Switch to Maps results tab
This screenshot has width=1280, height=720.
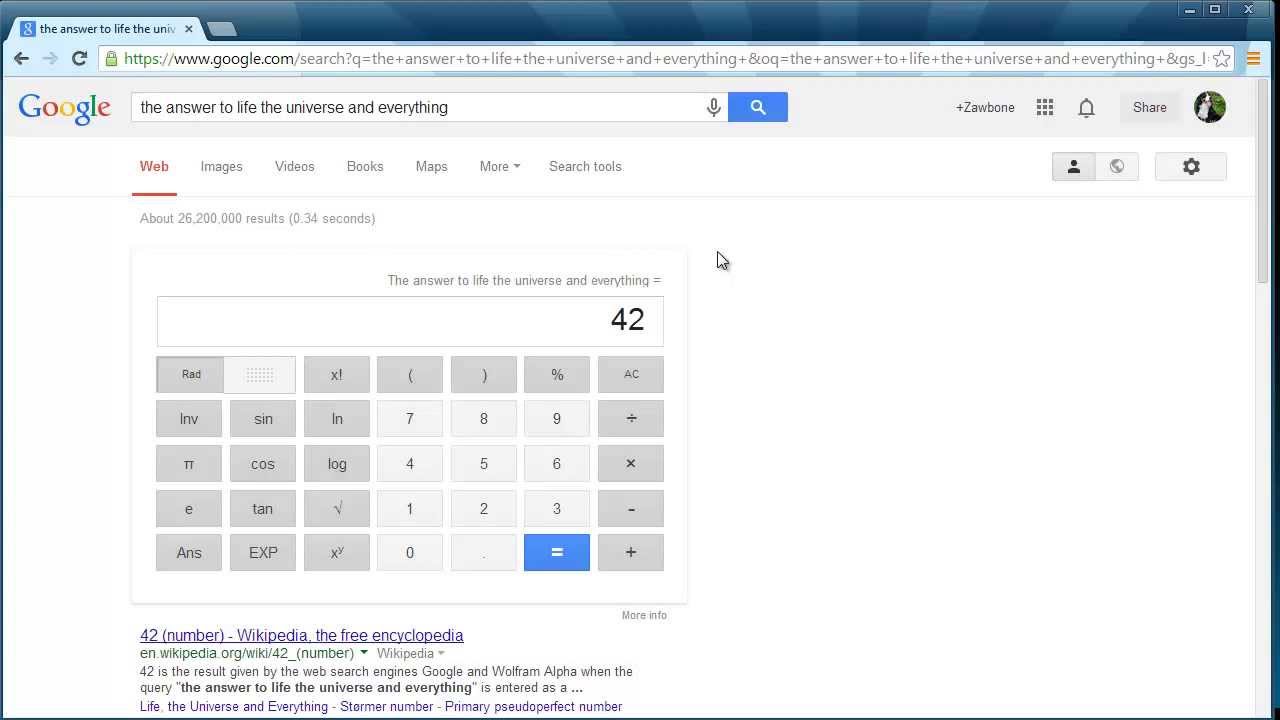coord(432,167)
